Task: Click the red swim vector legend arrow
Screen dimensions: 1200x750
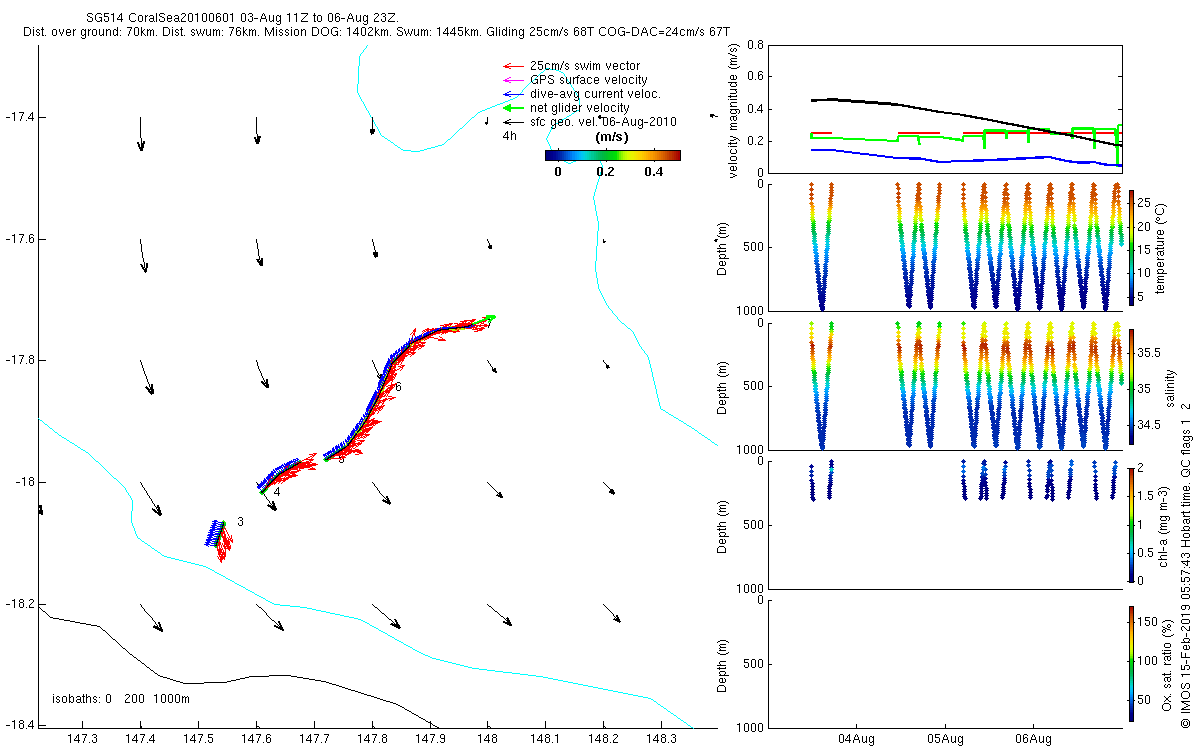Action: pos(513,66)
